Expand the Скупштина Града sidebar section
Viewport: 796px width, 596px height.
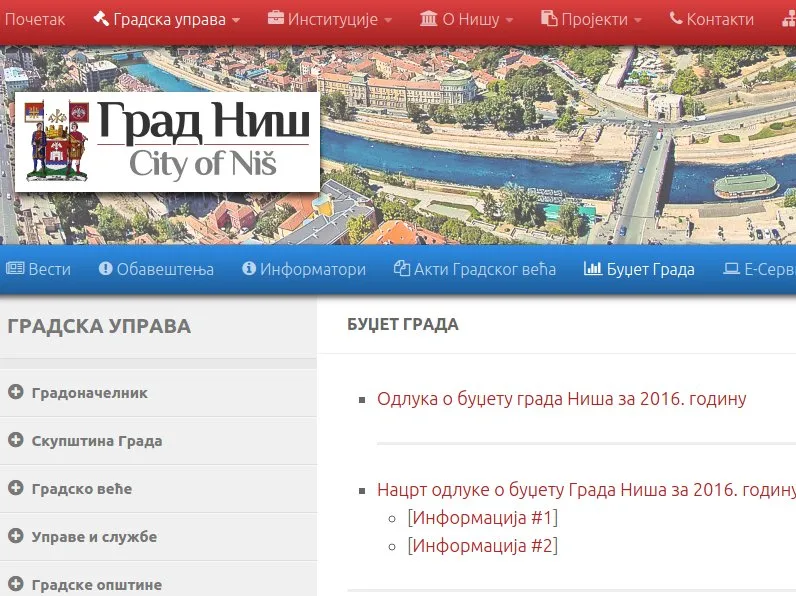(x=15, y=441)
